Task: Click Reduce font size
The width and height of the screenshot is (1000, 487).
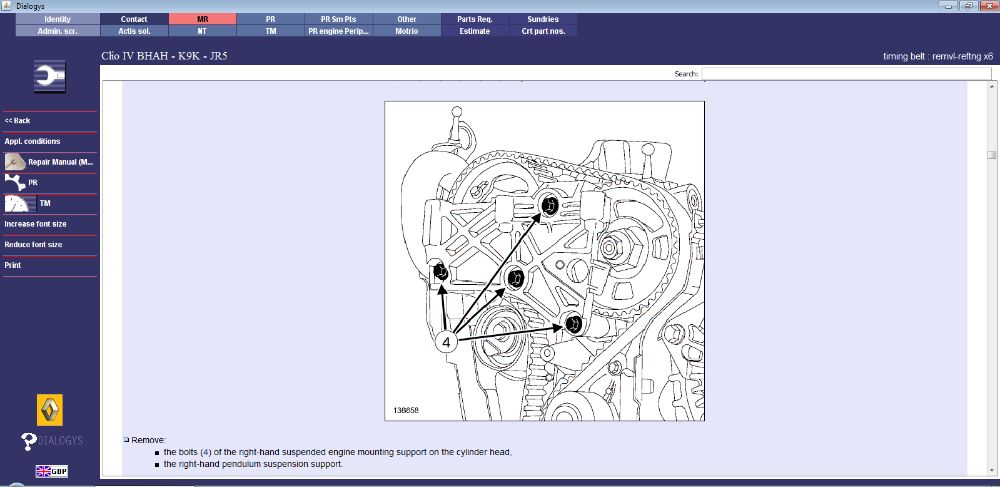Action: click(33, 245)
